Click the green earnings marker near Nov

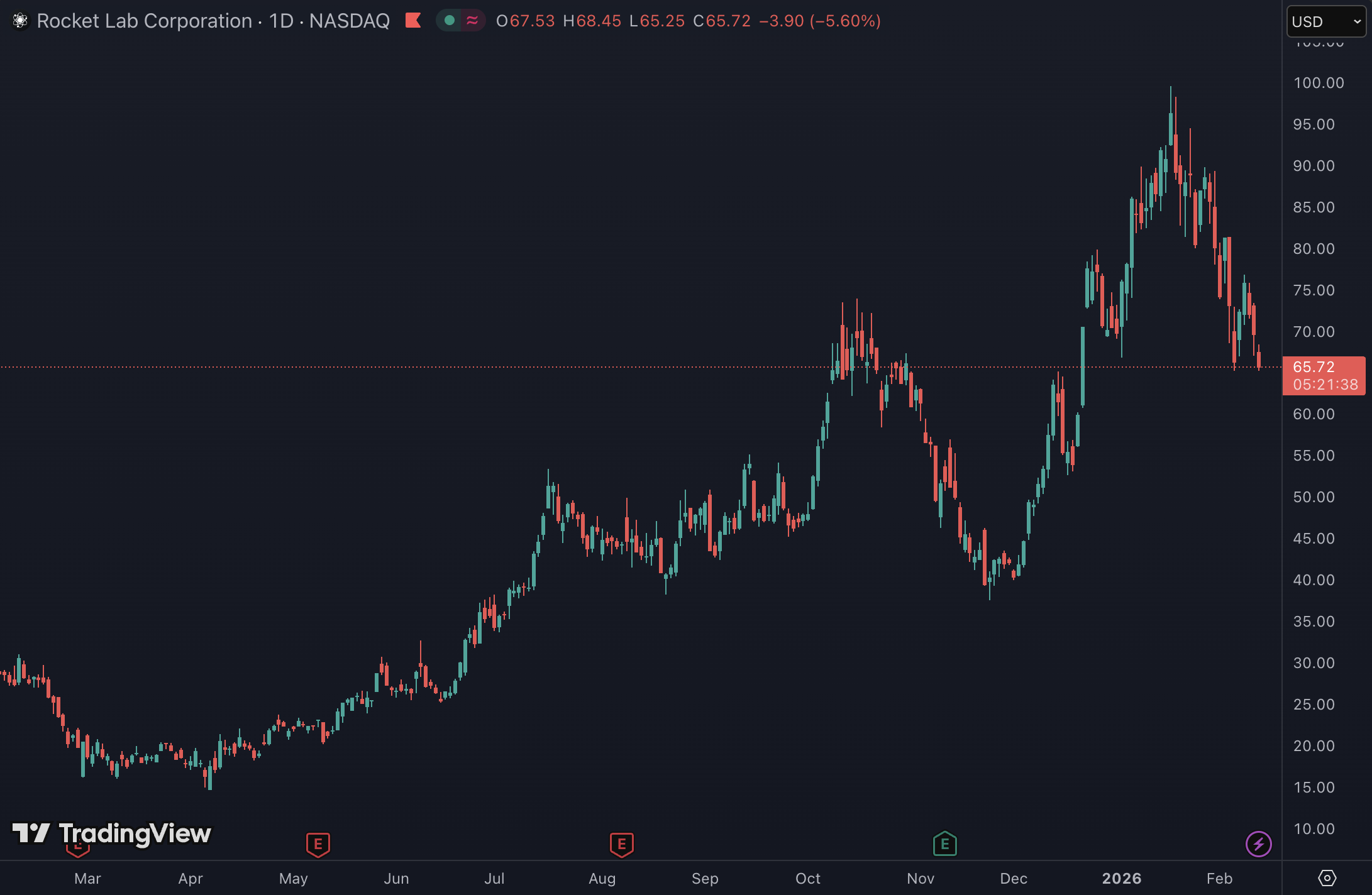(x=944, y=844)
